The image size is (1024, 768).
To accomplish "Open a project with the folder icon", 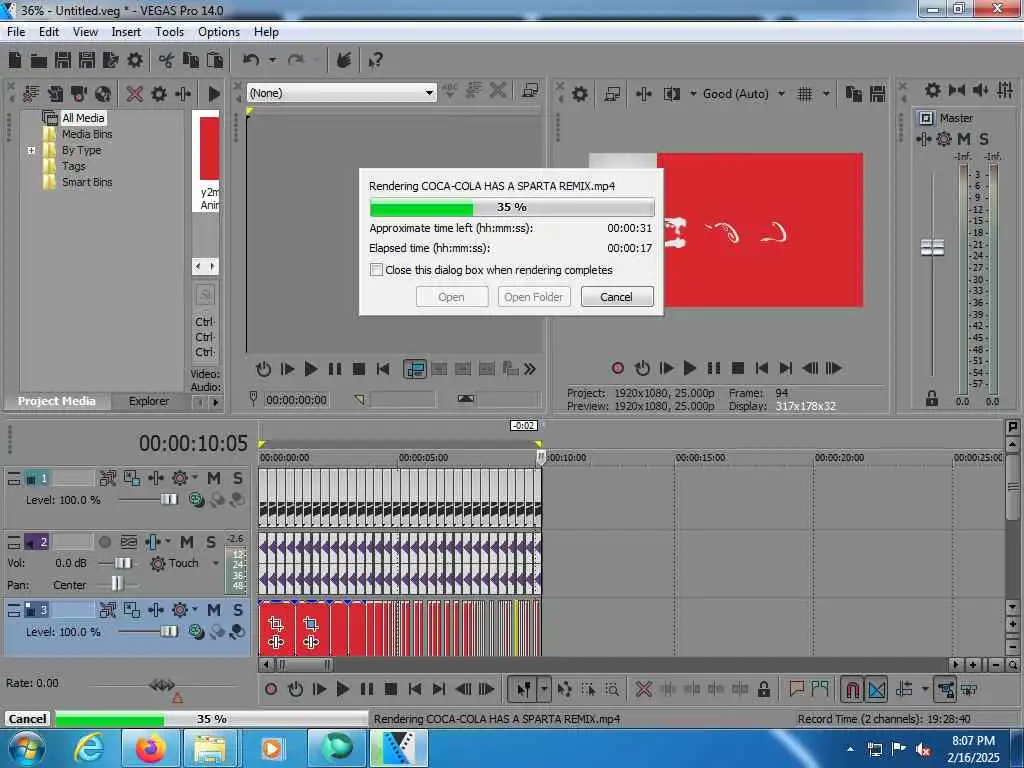I will click(x=39, y=61).
